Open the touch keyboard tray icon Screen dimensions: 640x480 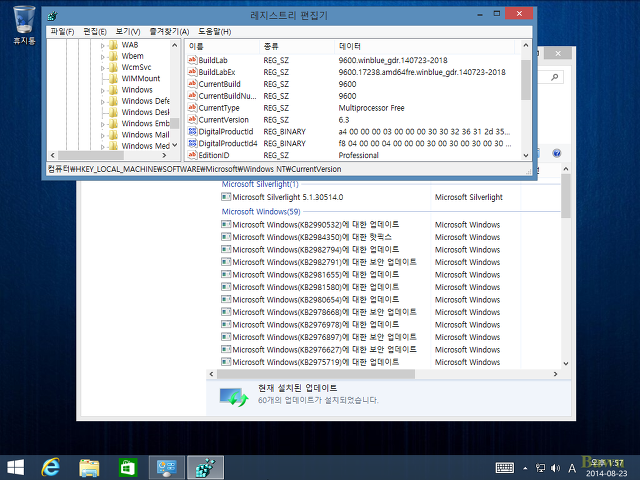coord(504,468)
